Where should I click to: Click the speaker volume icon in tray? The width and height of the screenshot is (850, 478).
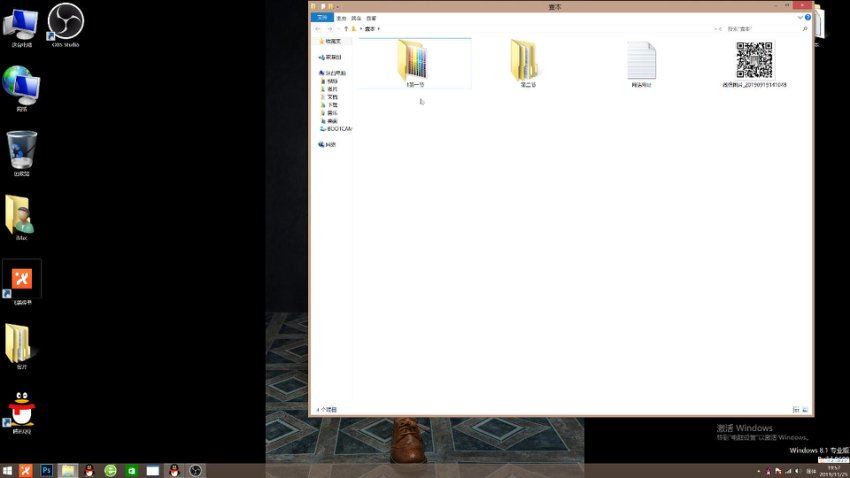click(797, 471)
